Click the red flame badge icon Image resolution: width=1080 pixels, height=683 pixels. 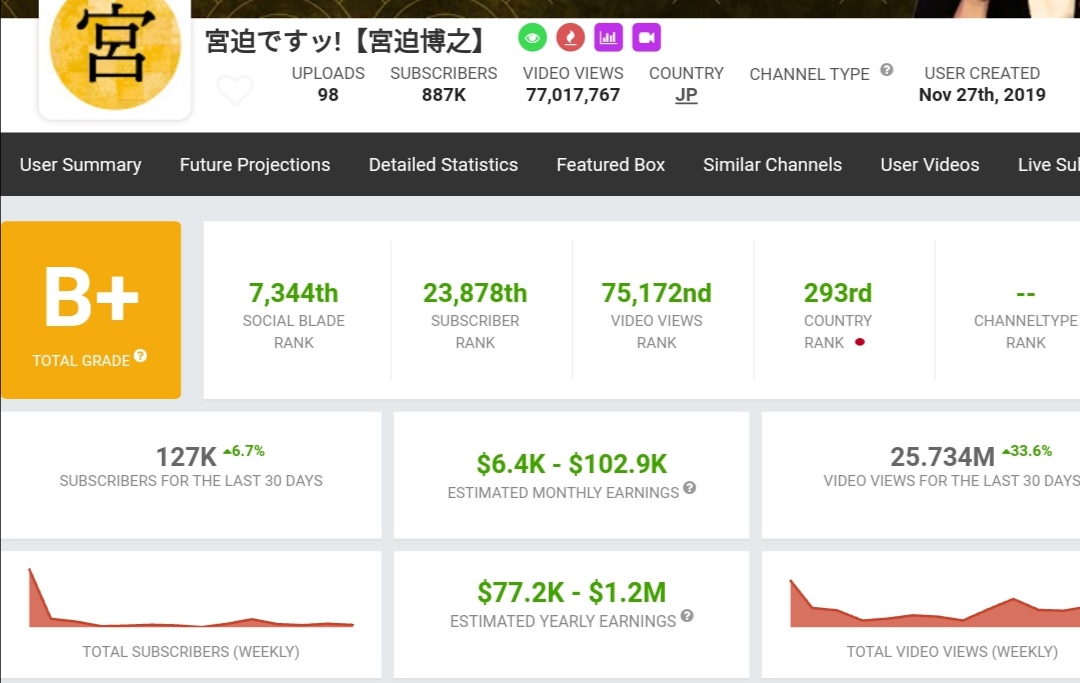[x=570, y=37]
